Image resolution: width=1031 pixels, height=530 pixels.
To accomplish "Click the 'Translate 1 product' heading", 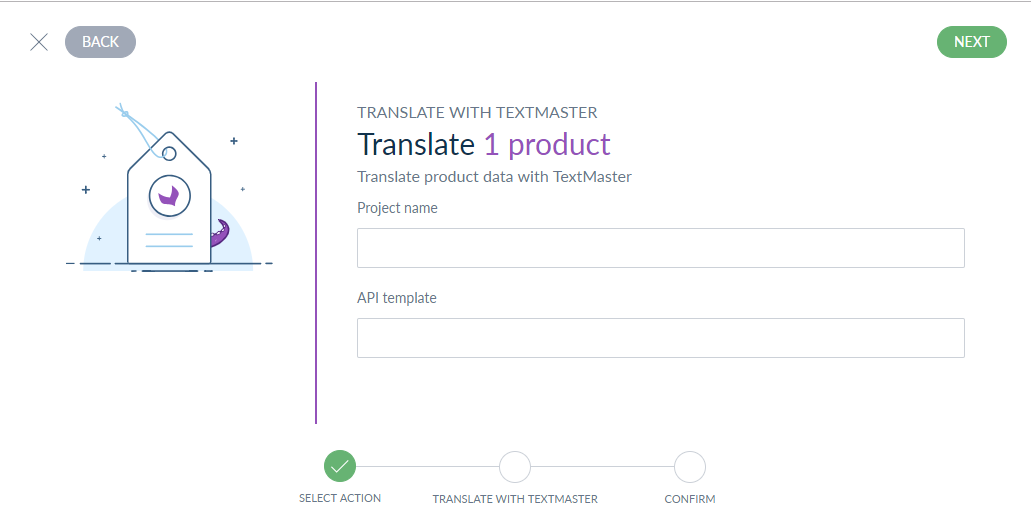I will (x=484, y=145).
